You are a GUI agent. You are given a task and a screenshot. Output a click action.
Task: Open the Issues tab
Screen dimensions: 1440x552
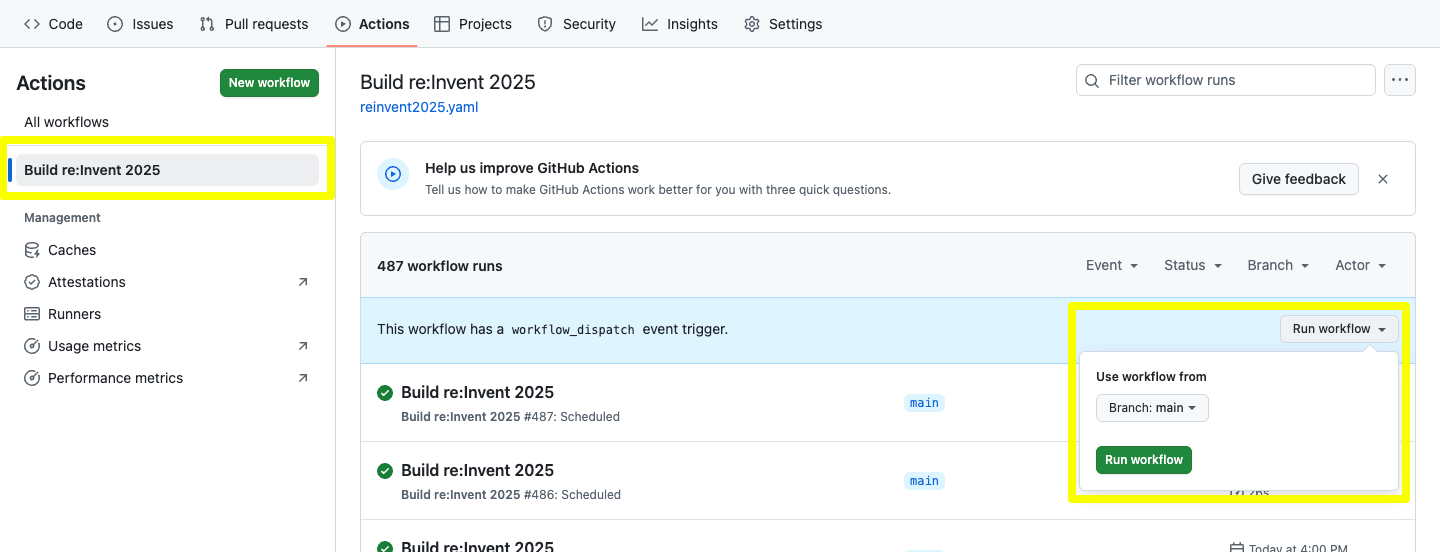140,24
